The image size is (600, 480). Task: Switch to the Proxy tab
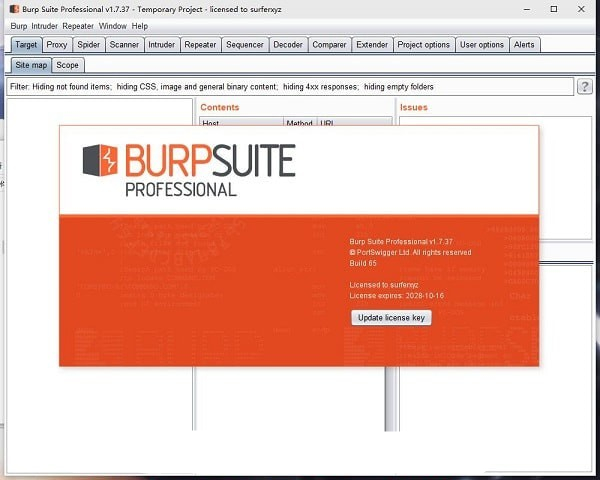(x=57, y=45)
